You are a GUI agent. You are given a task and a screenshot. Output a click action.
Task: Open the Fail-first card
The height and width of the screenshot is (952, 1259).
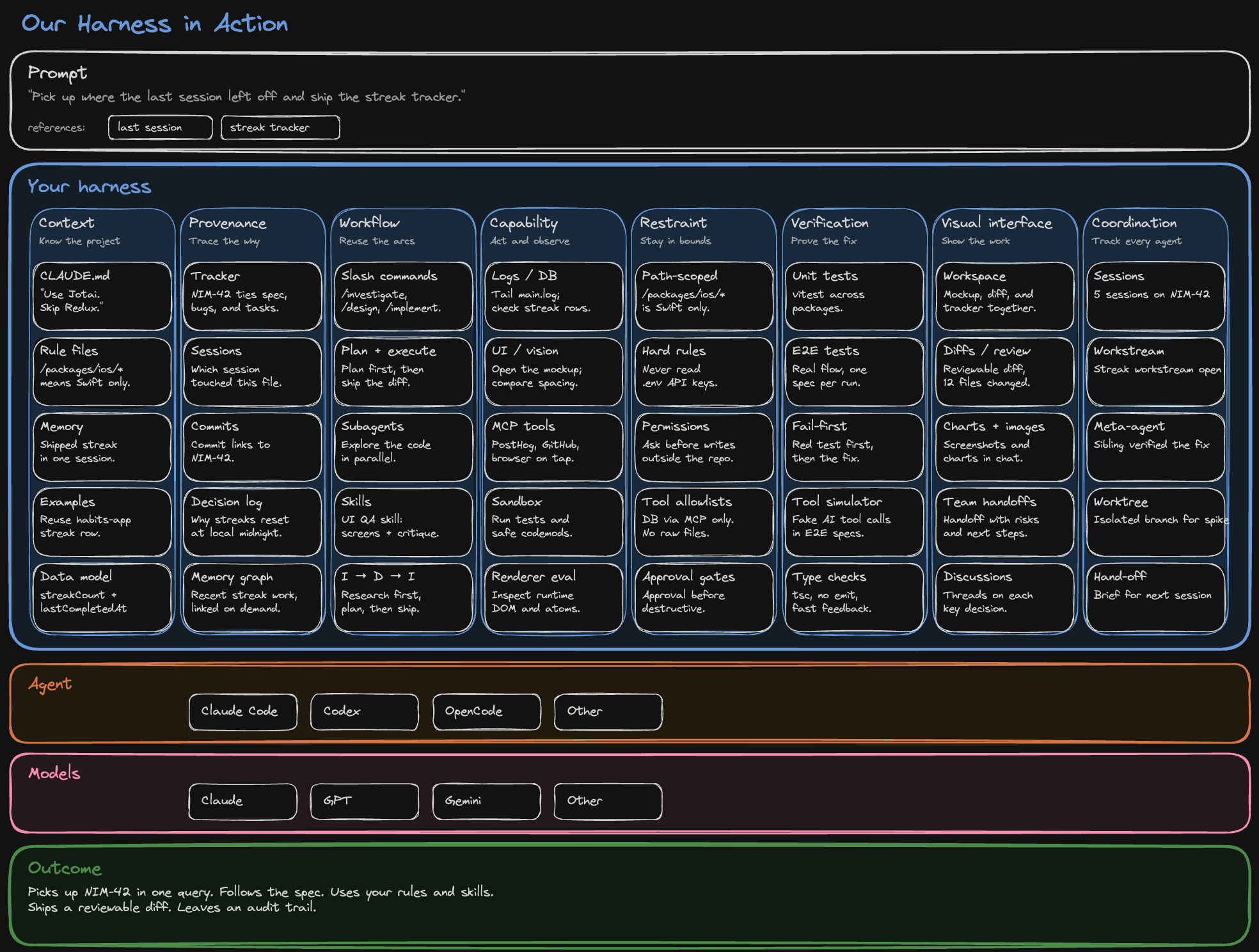click(x=855, y=447)
